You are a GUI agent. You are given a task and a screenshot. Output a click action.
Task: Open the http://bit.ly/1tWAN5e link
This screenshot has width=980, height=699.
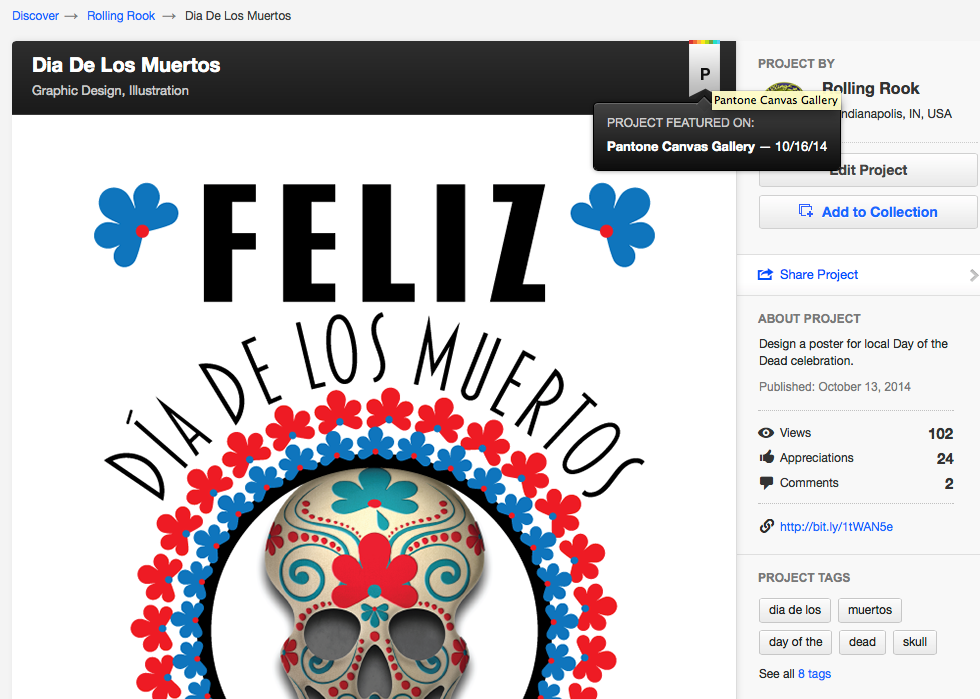836,526
